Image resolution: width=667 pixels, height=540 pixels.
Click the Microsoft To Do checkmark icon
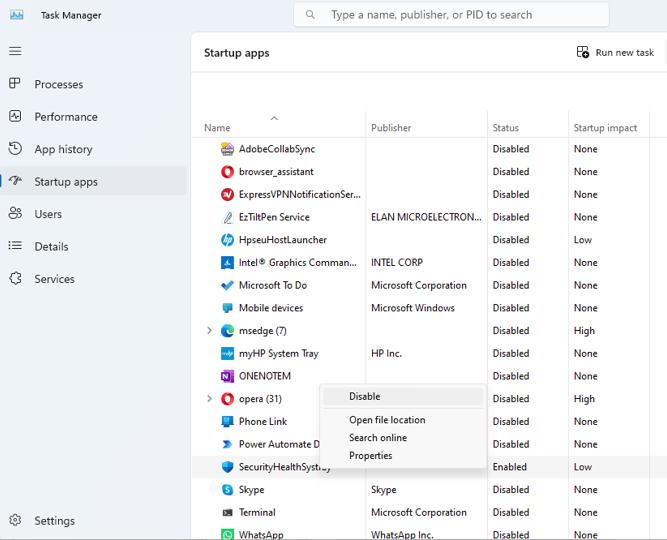click(227, 285)
